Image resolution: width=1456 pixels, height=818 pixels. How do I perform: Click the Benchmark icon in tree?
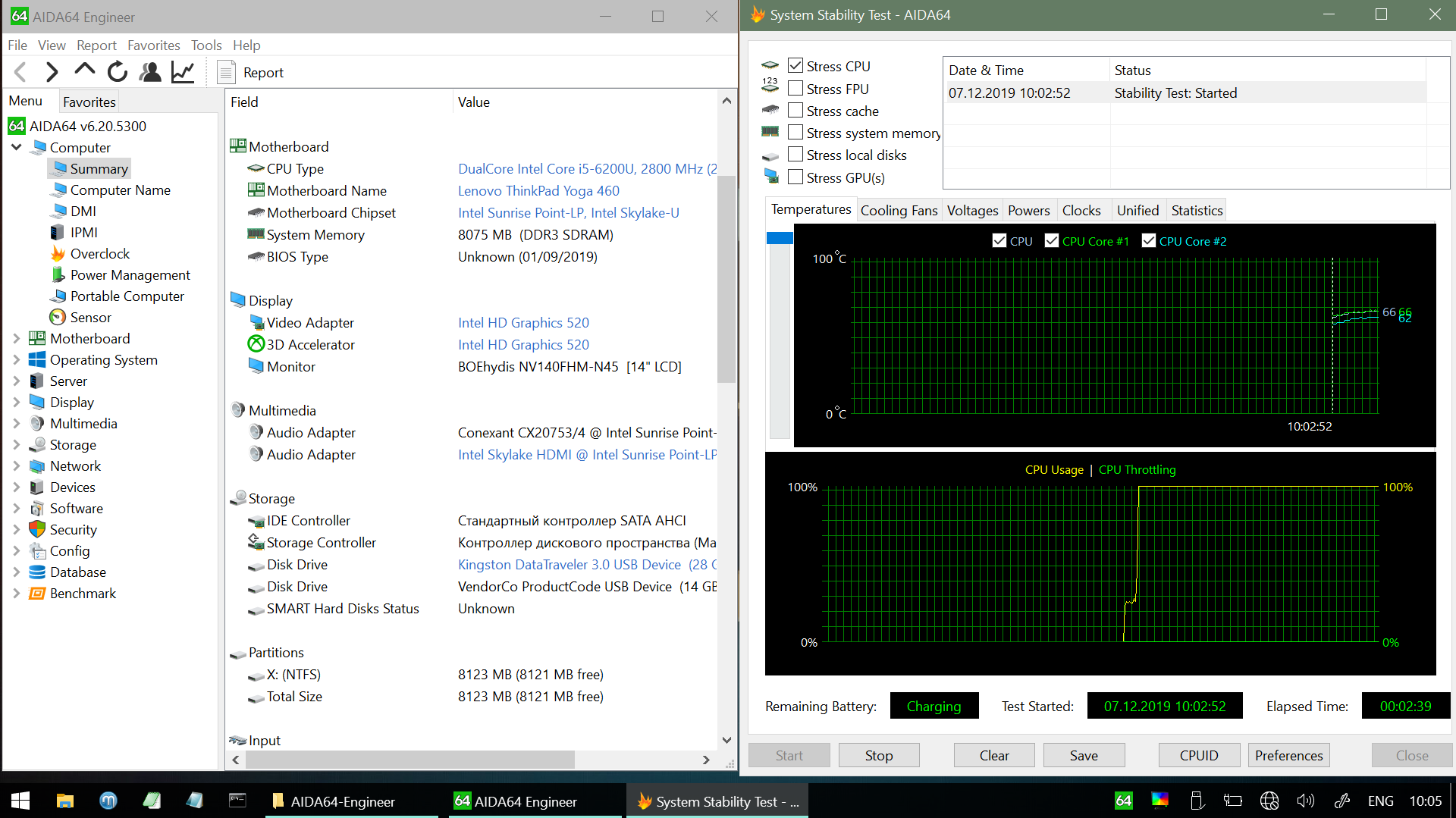37,593
